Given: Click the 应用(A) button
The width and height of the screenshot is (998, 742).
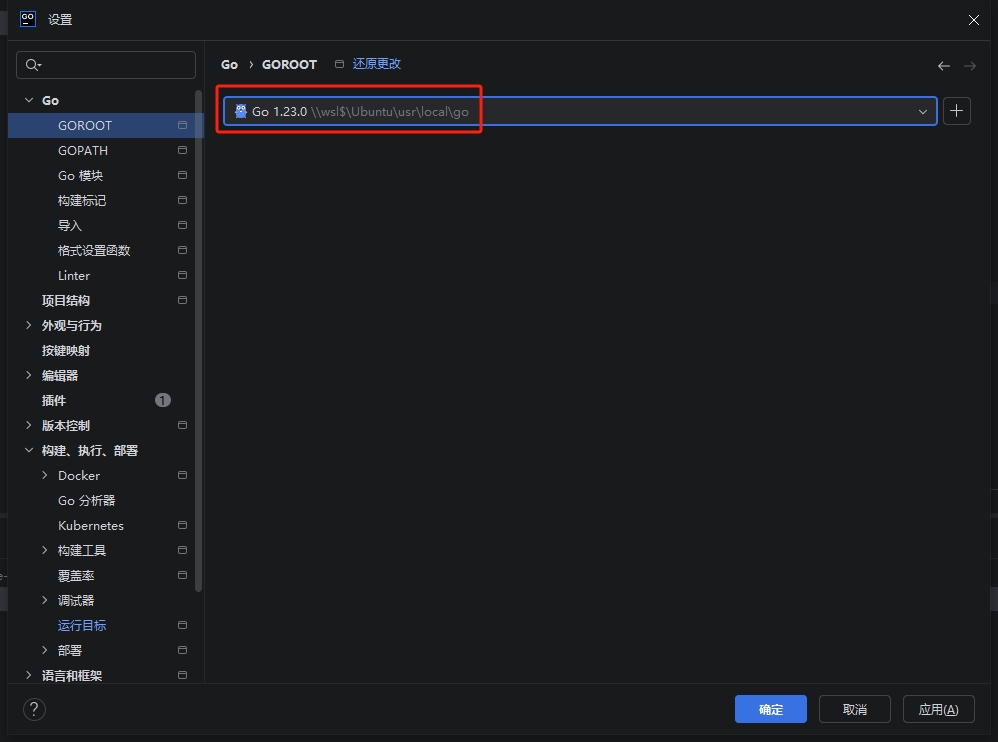Looking at the screenshot, I should click(x=939, y=709).
